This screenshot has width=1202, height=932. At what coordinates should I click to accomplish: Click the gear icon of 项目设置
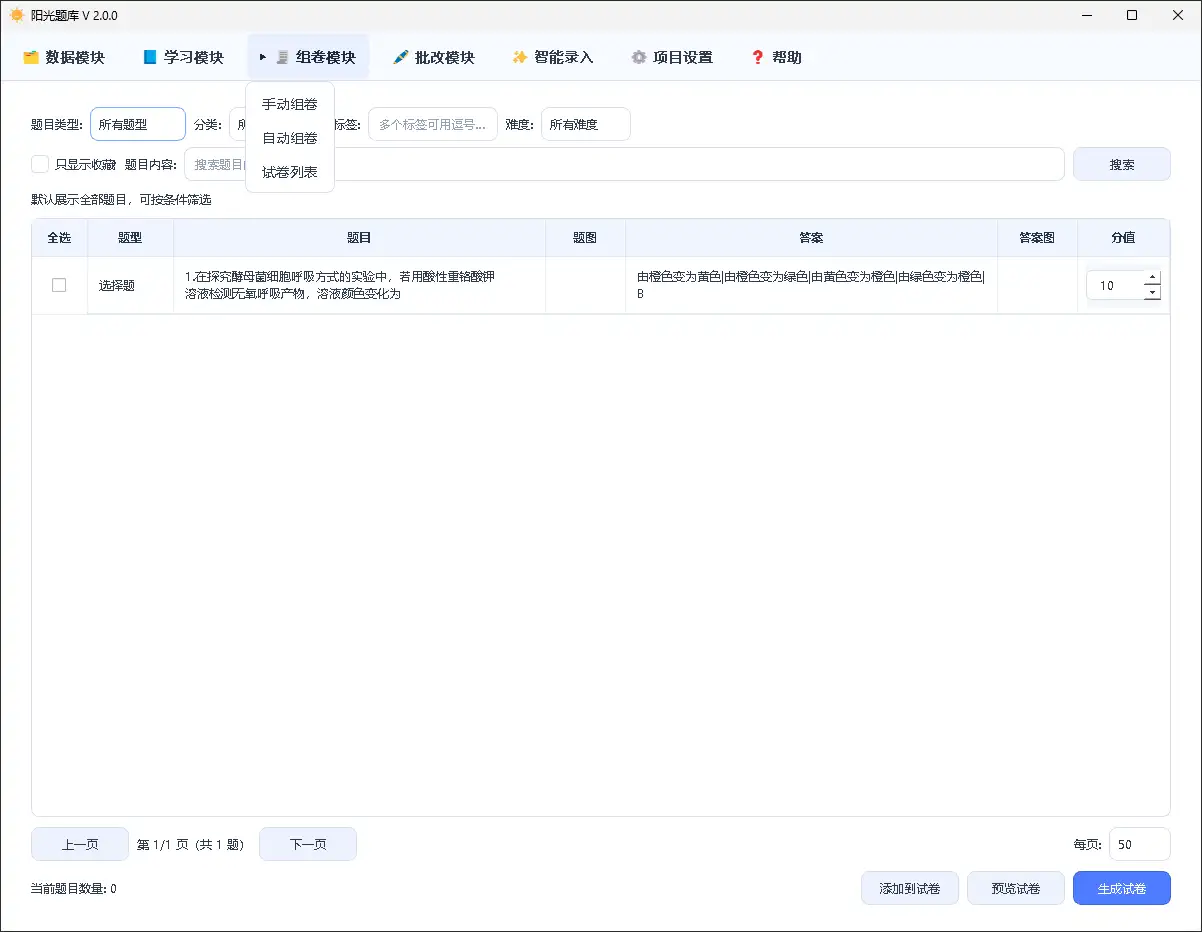638,58
